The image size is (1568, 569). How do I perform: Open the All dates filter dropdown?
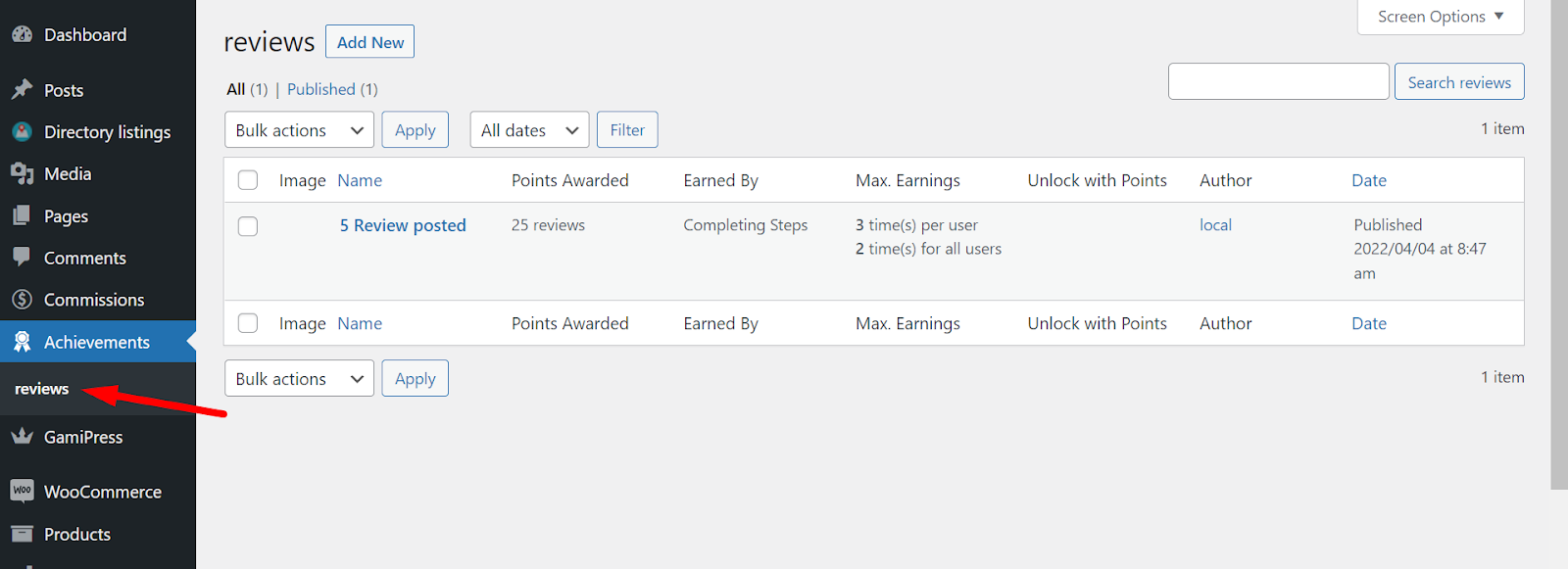click(529, 130)
